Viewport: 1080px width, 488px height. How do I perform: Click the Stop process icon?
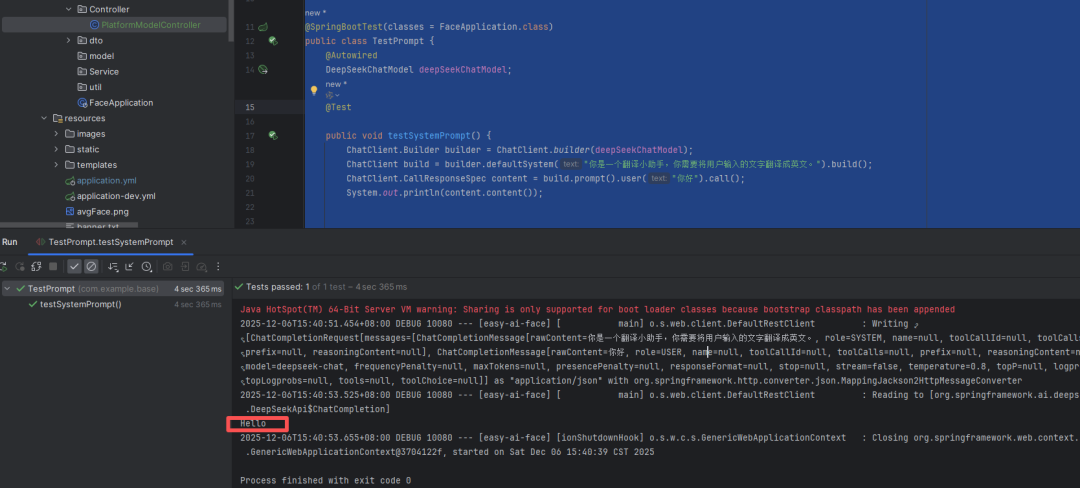pos(52,267)
